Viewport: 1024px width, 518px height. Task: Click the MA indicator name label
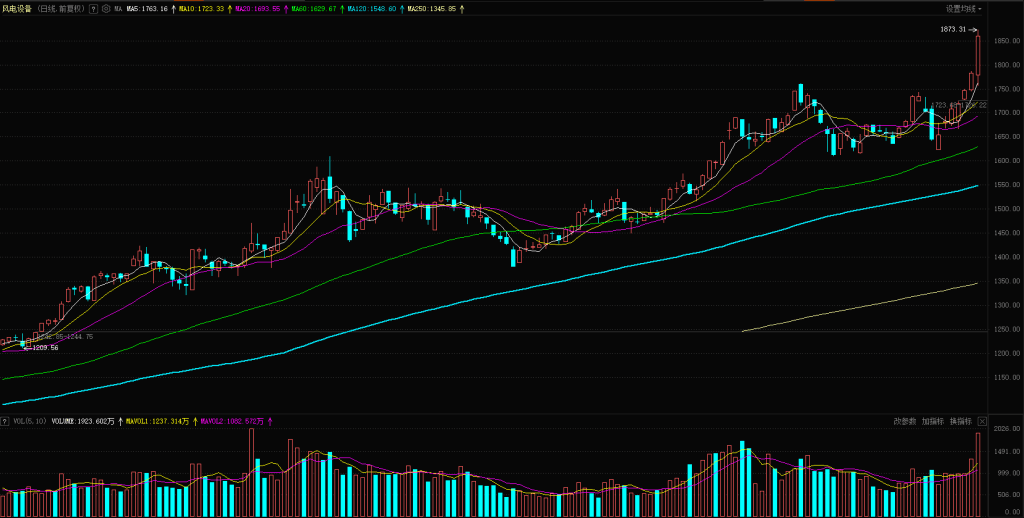118,8
